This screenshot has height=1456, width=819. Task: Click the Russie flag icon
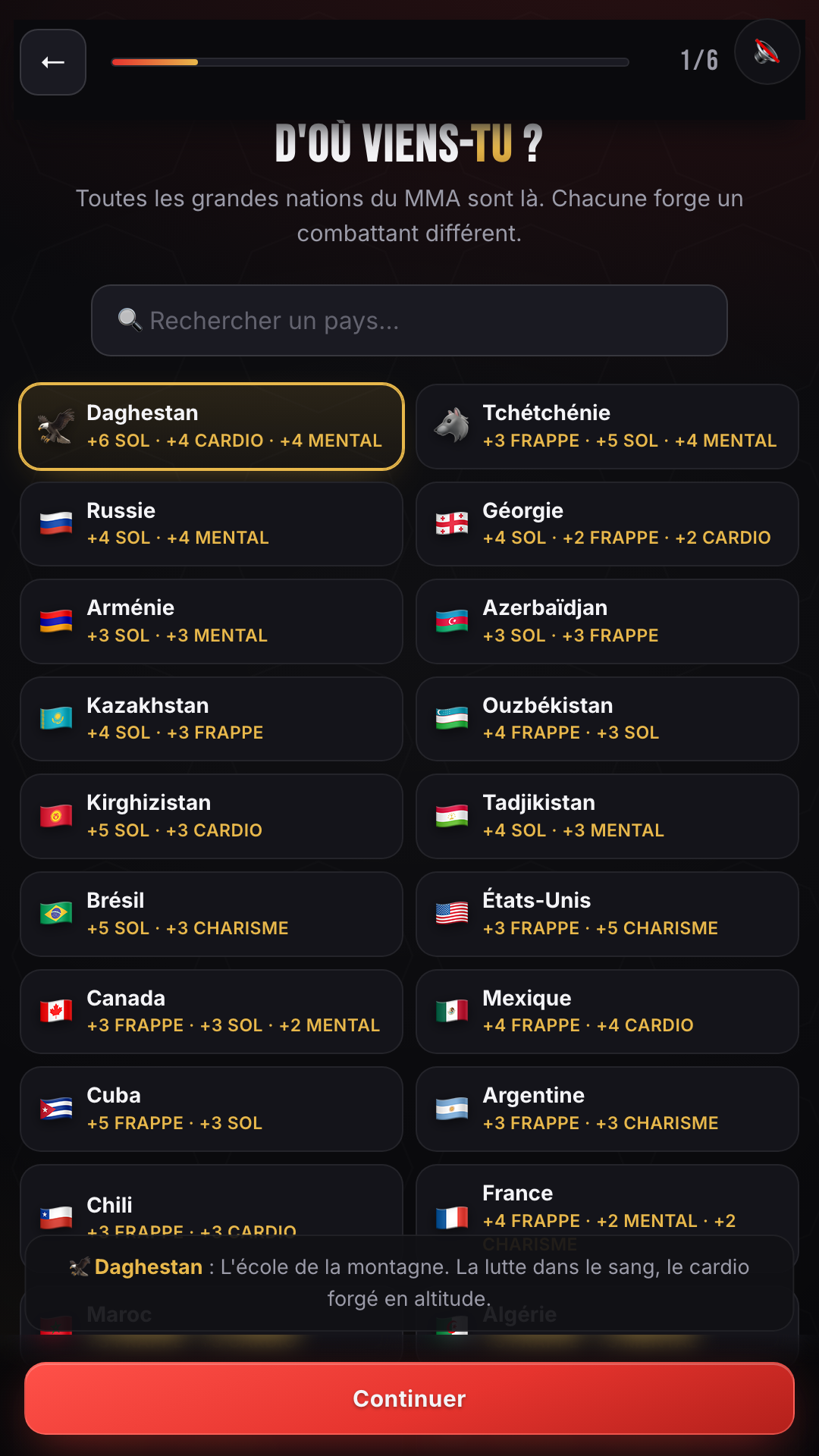click(56, 524)
